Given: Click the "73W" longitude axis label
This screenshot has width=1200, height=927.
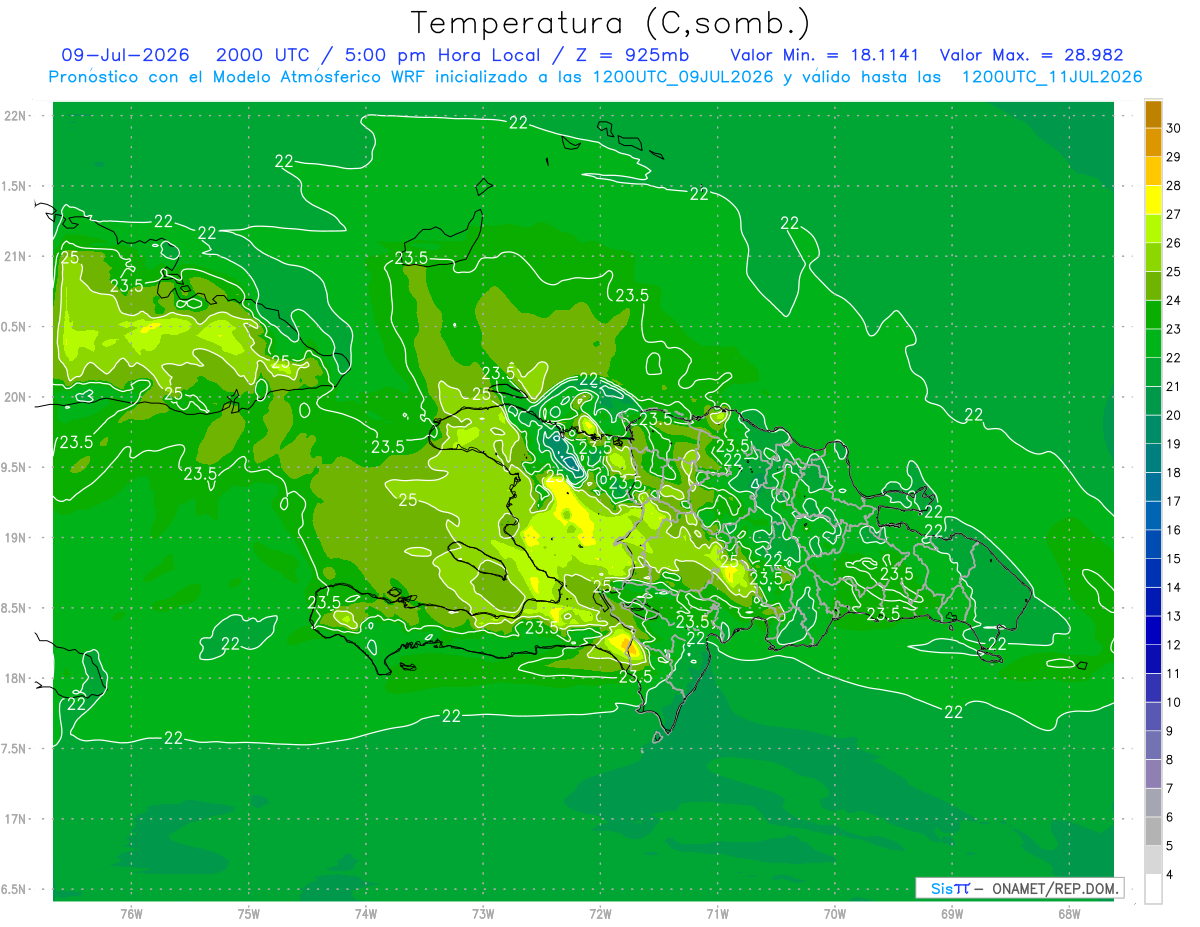Looking at the screenshot, I should pyautogui.click(x=484, y=914).
